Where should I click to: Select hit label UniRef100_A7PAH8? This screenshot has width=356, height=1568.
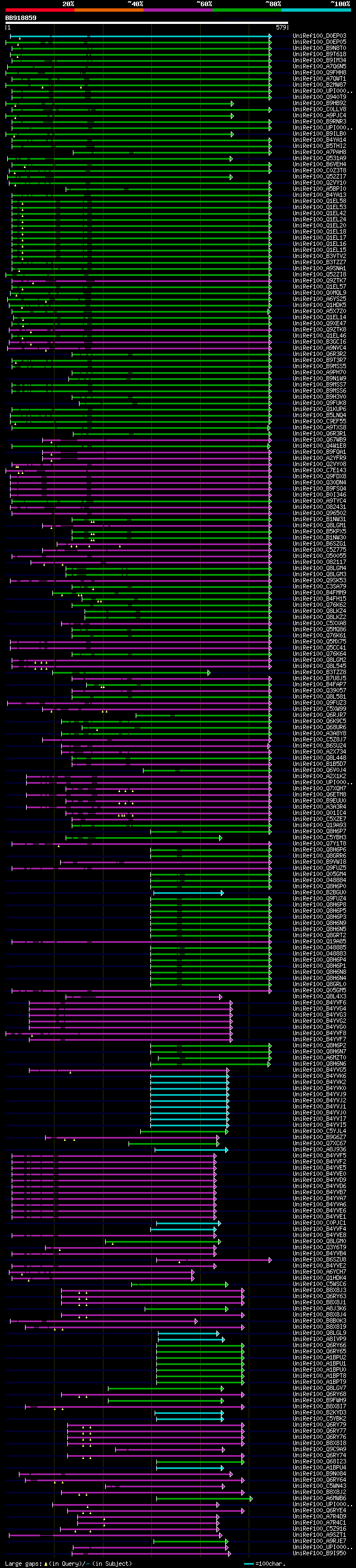point(319,152)
